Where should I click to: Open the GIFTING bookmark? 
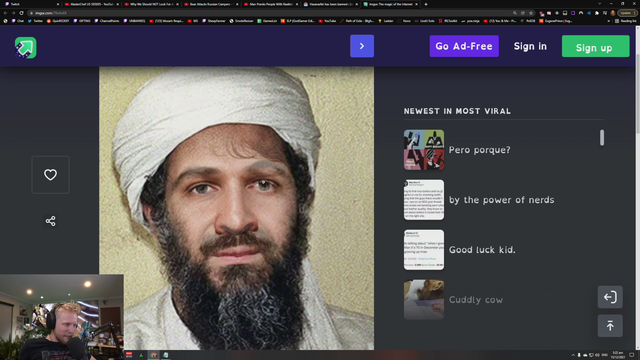coord(82,21)
